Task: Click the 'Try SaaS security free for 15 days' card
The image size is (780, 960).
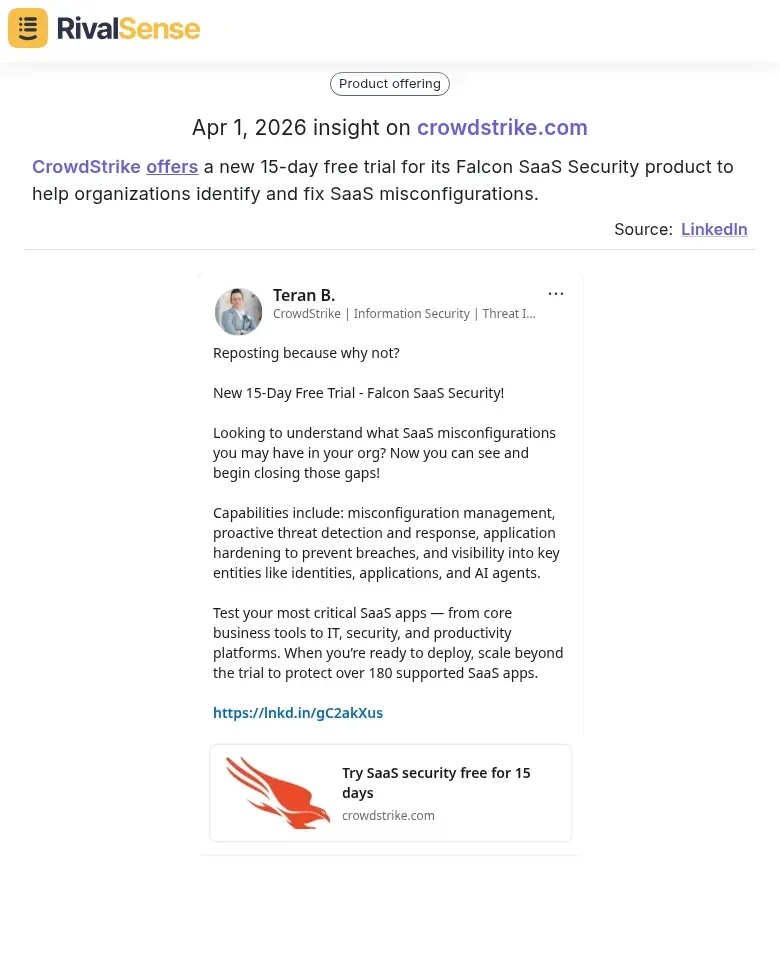Action: (436, 782)
